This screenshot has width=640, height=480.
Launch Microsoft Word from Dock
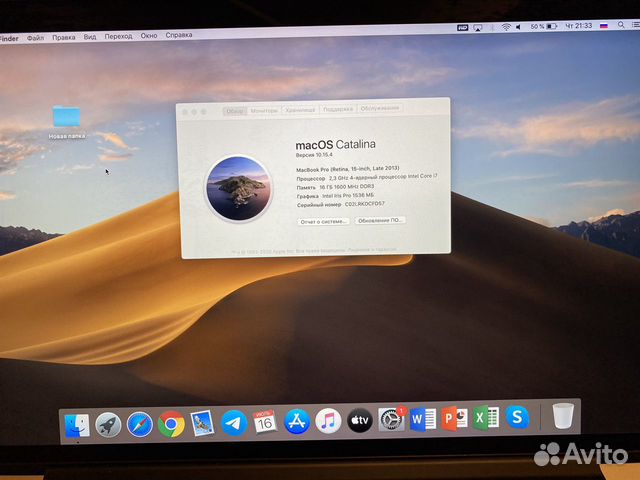[423, 419]
